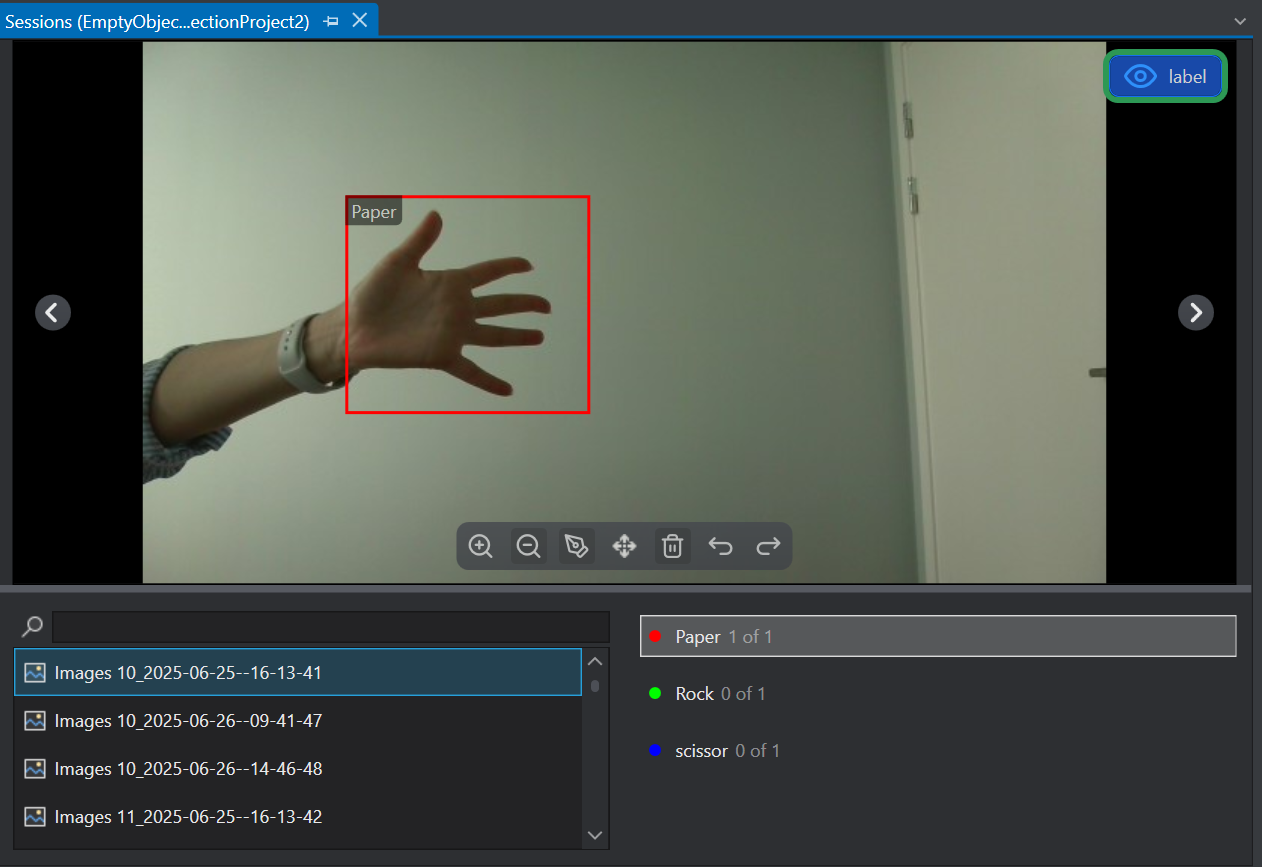1262x867 pixels.
Task: Click the red Paper color dot
Action: pyautogui.click(x=655, y=636)
